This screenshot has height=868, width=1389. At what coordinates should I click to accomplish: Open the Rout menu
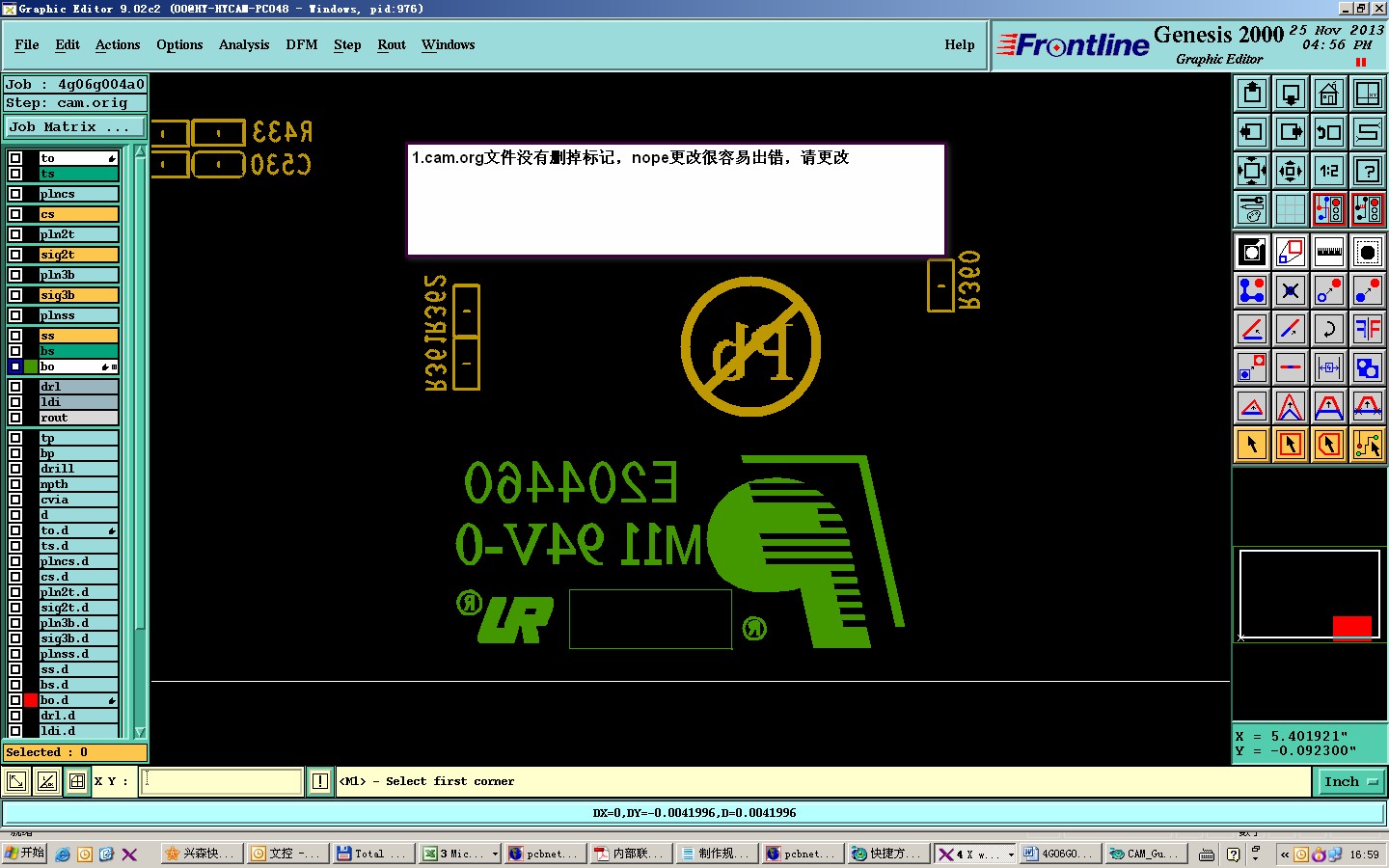tap(392, 44)
